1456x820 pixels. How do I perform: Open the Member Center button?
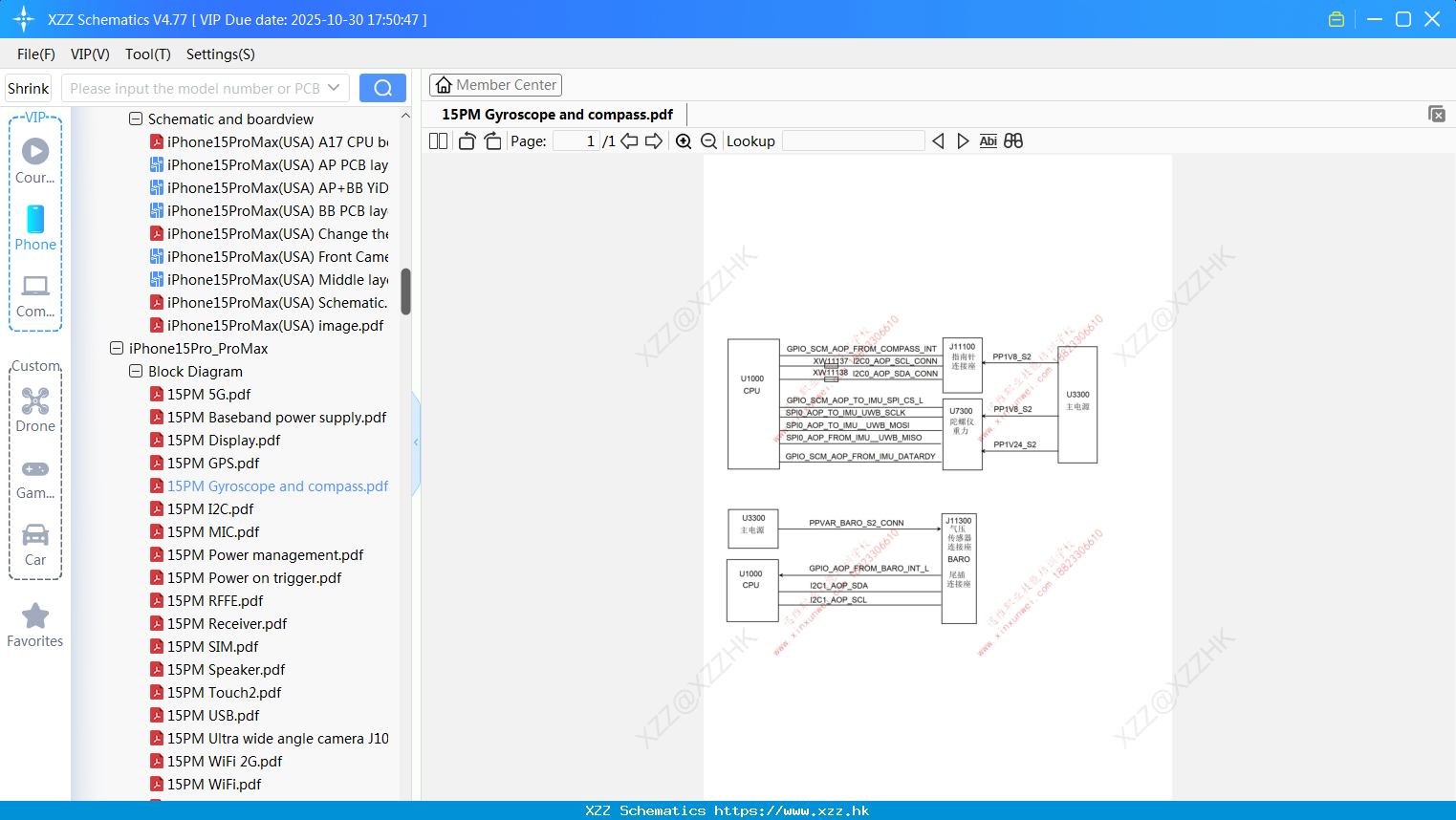(x=495, y=85)
